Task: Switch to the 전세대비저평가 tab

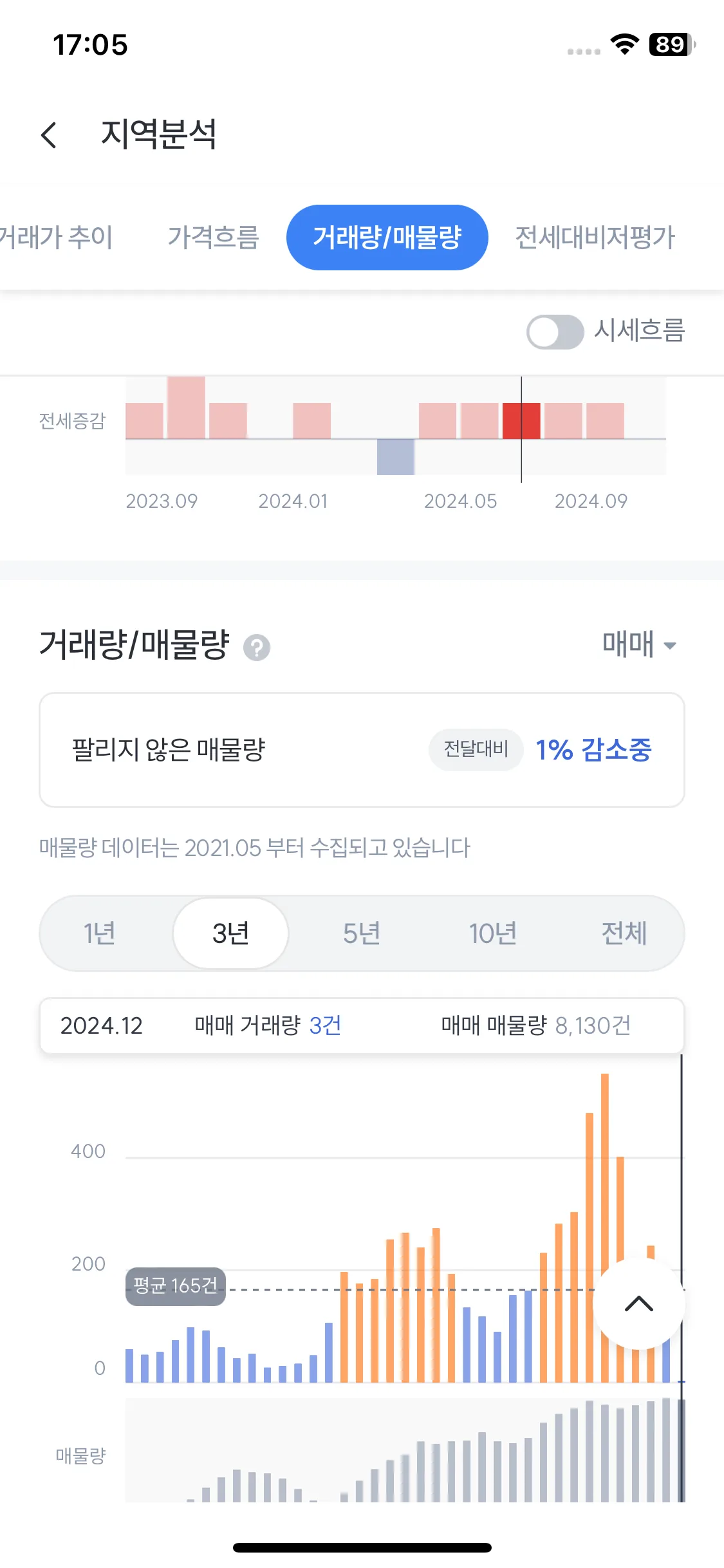Action: pyautogui.click(x=595, y=237)
